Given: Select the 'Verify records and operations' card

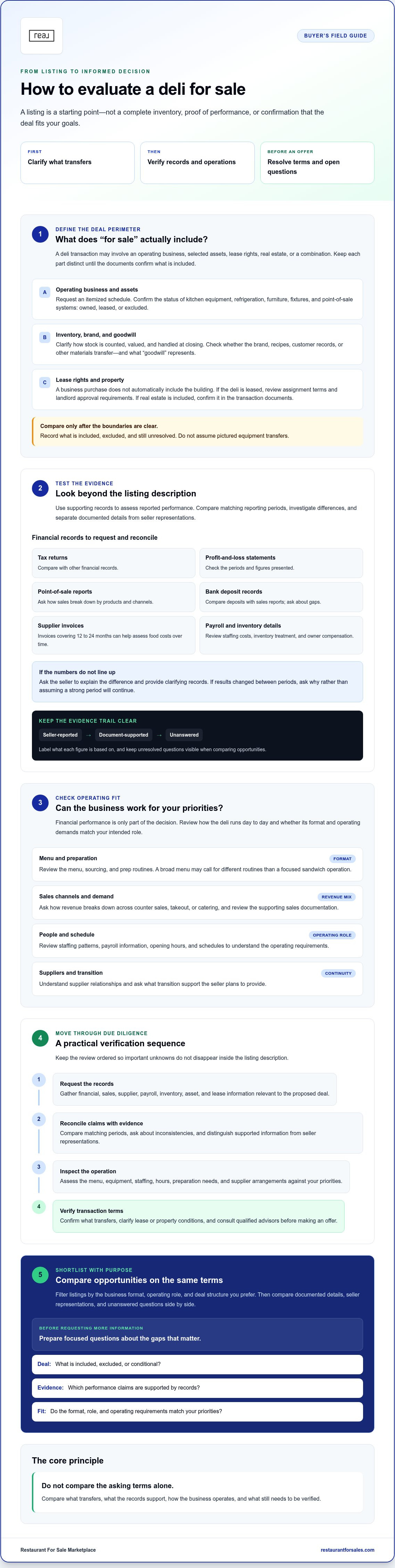Looking at the screenshot, I should tap(197, 162).
